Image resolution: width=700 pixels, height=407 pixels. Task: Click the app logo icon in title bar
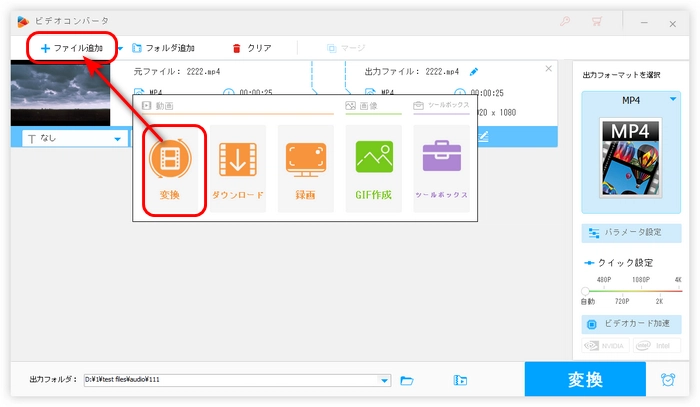[23, 21]
